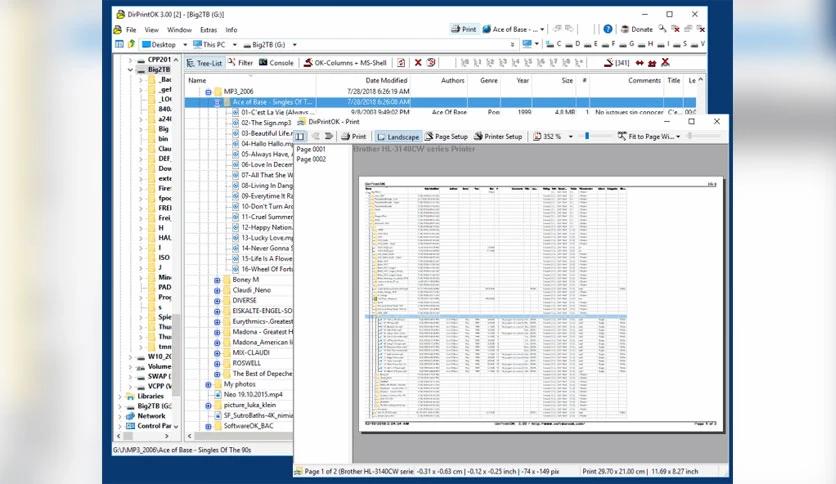Expand the Boney M folder
This screenshot has width=836, height=484.
coord(217,280)
